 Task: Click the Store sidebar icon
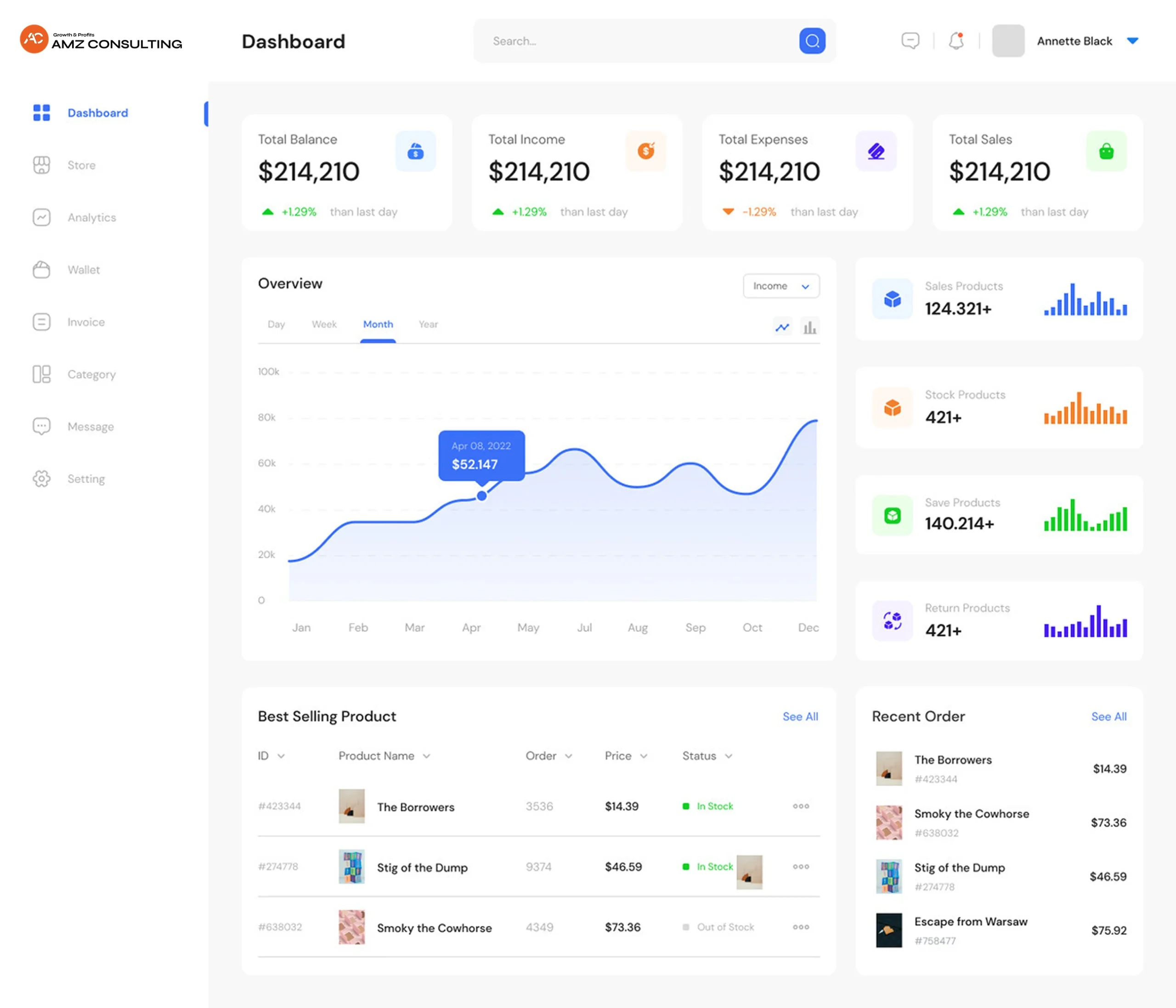pos(41,165)
